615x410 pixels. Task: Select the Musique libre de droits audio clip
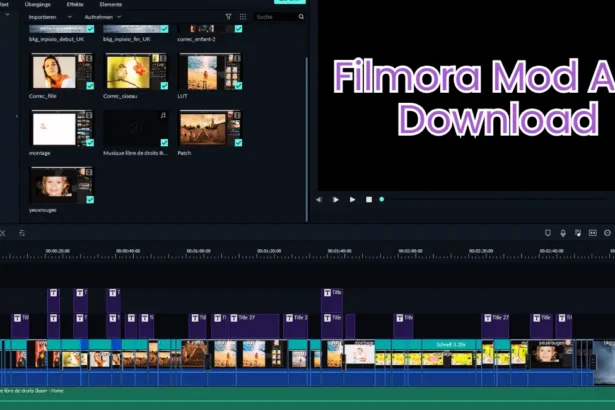[x=136, y=128]
